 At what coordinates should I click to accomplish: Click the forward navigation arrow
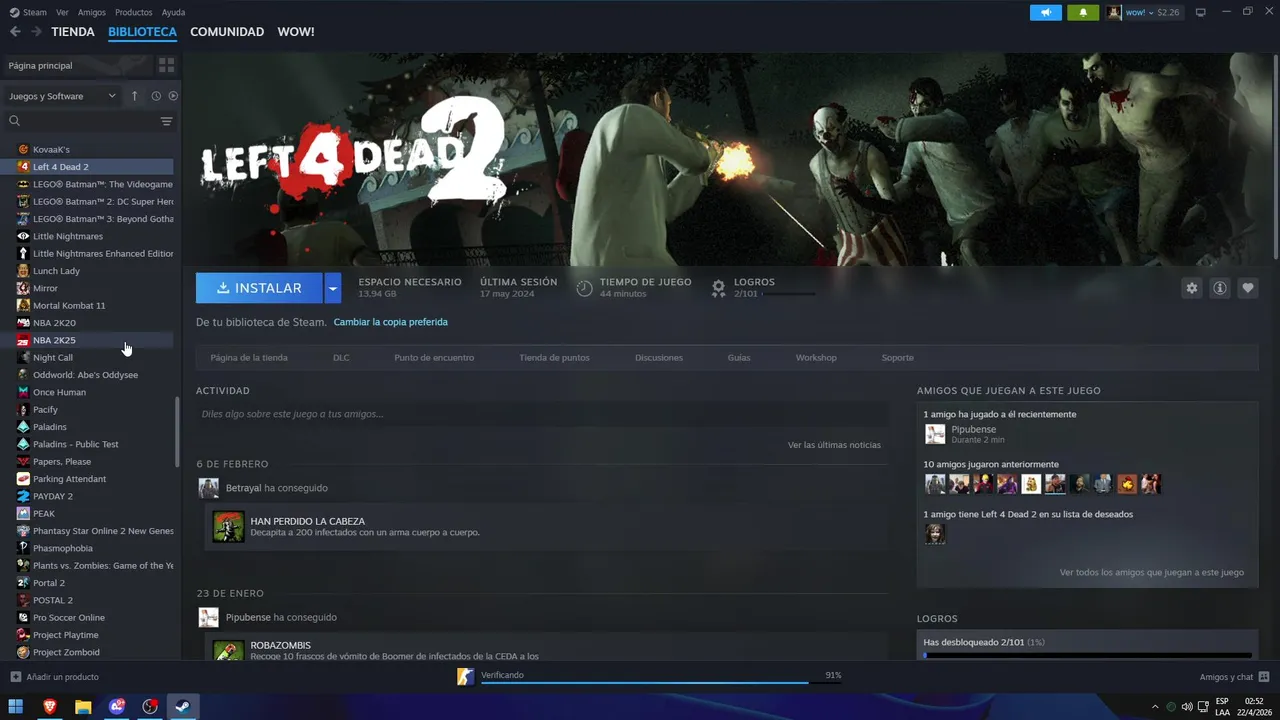click(x=36, y=32)
